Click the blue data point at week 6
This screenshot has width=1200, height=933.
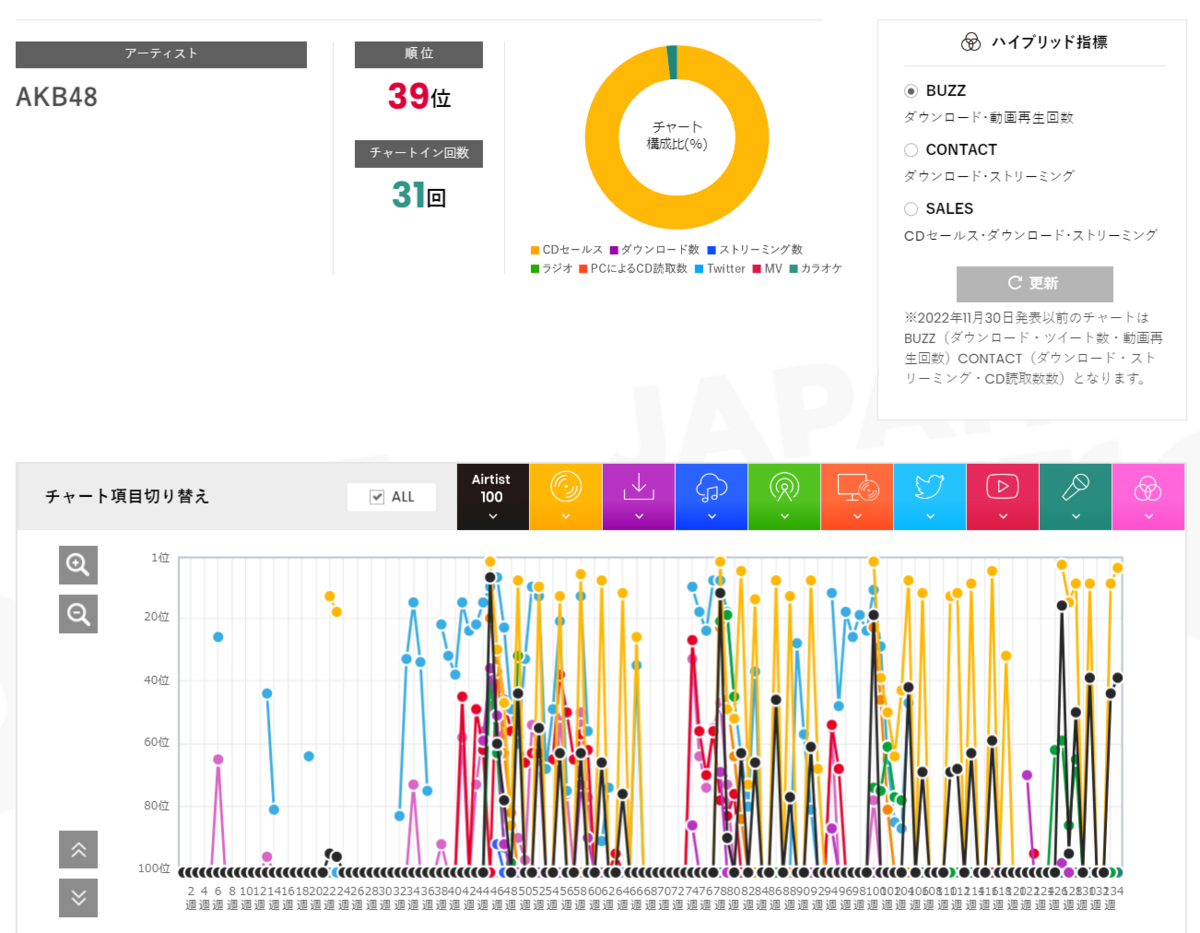[x=218, y=637]
